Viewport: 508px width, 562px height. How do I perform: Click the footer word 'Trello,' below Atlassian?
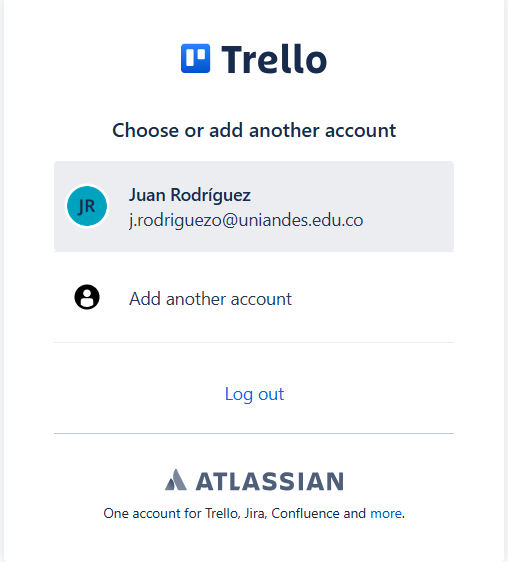tap(223, 513)
